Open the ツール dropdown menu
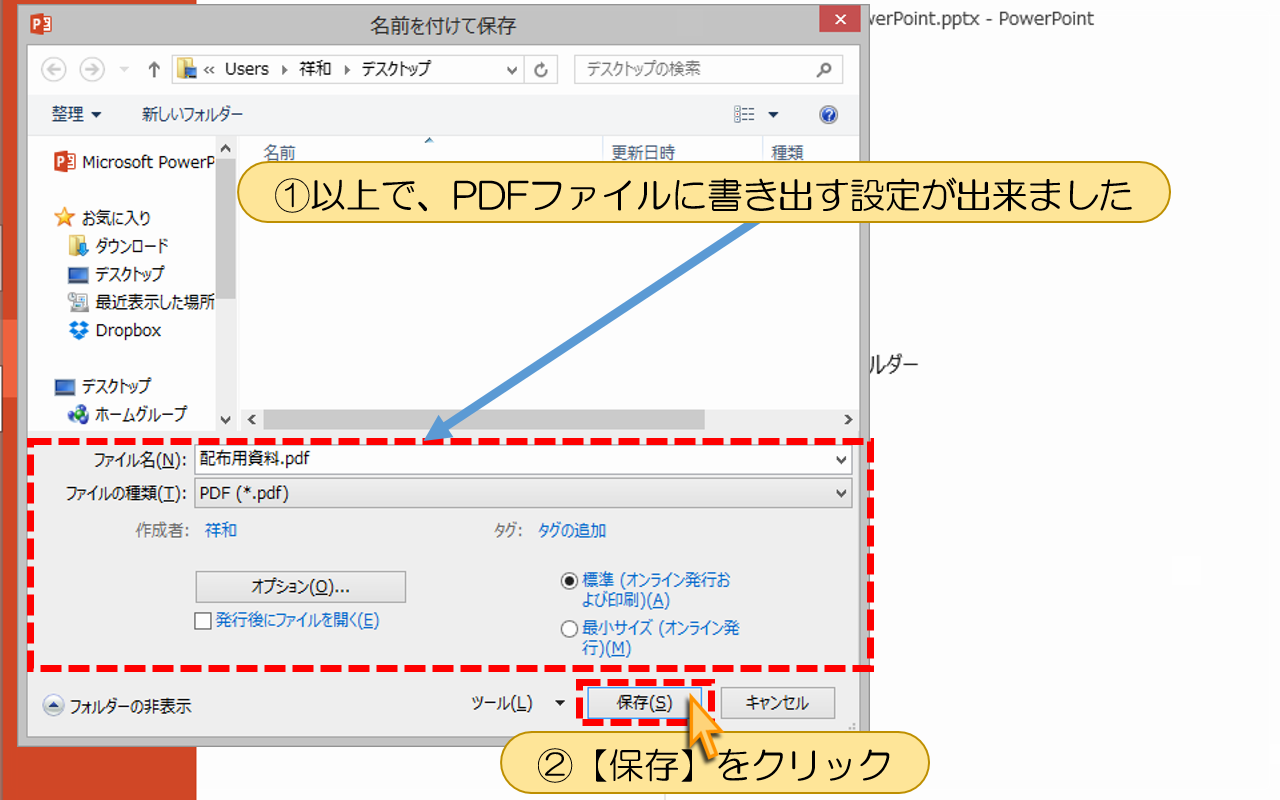This screenshot has height=800, width=1280. coord(519,704)
